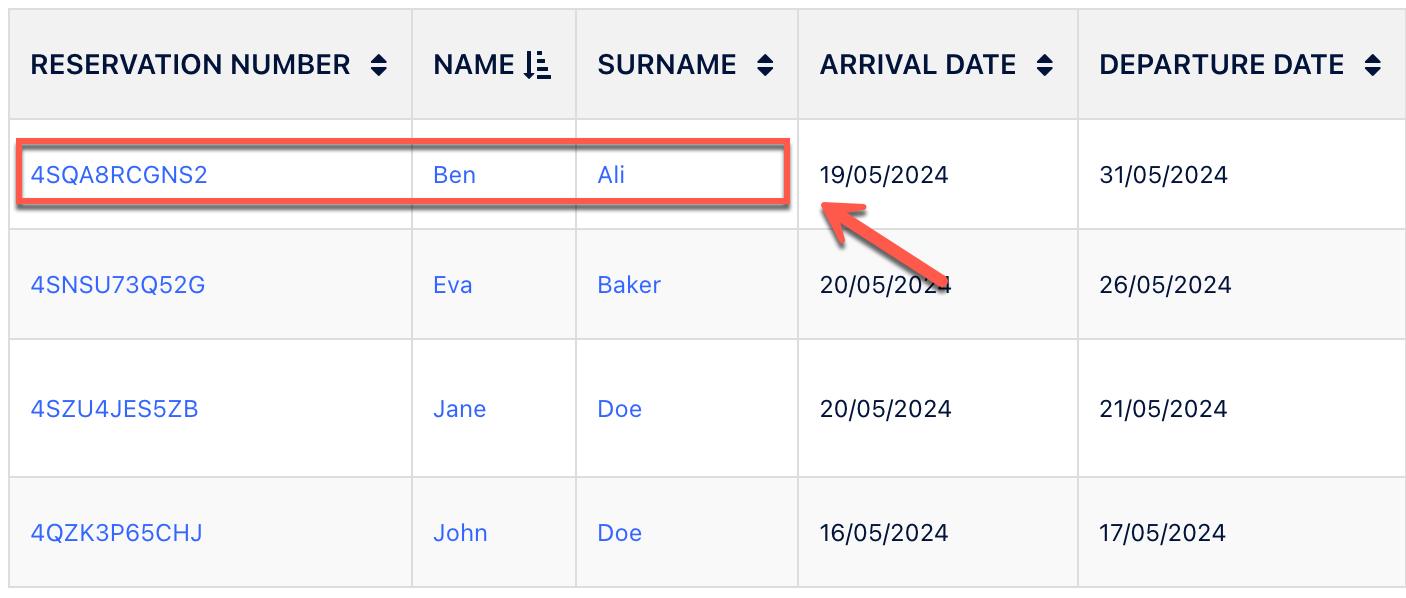Click the surname Ali link

(611, 175)
